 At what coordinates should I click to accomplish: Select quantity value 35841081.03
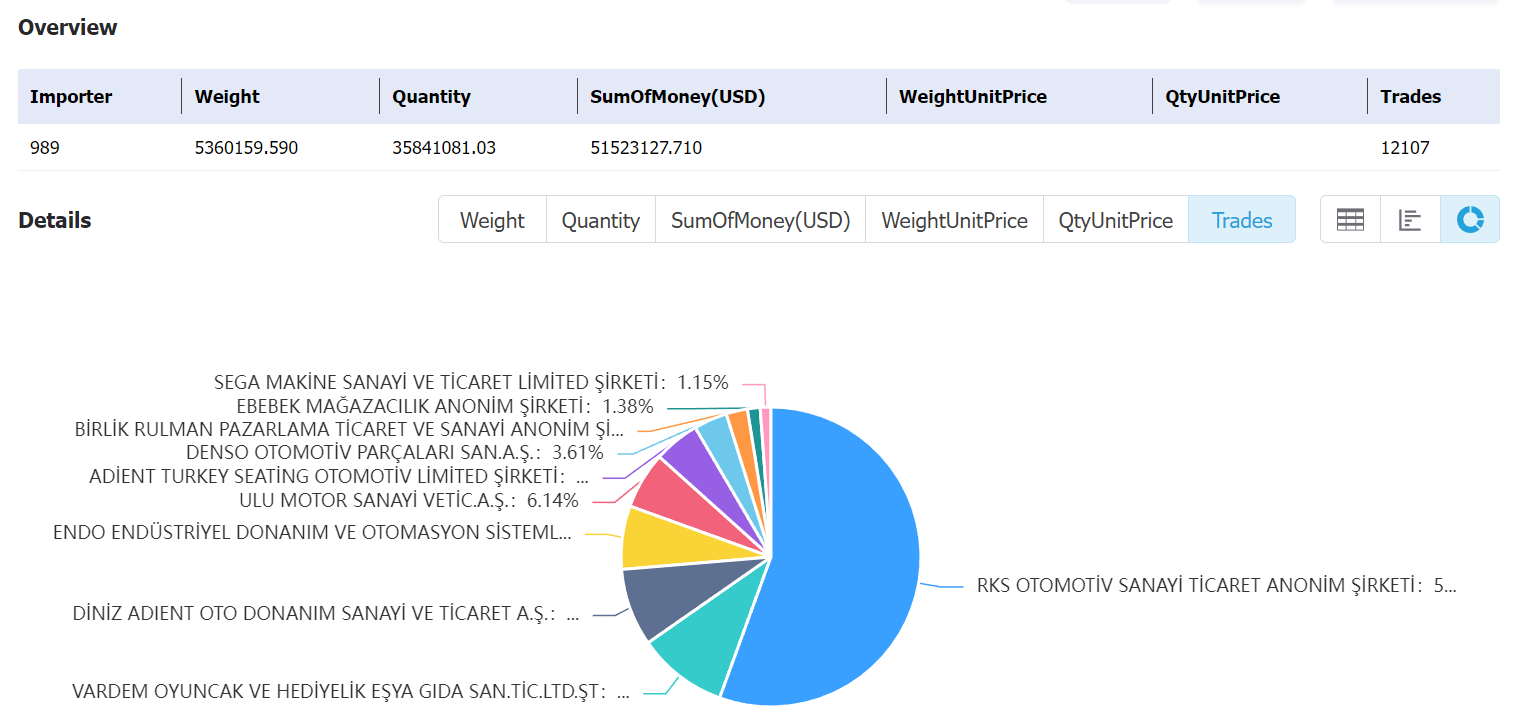(x=444, y=148)
